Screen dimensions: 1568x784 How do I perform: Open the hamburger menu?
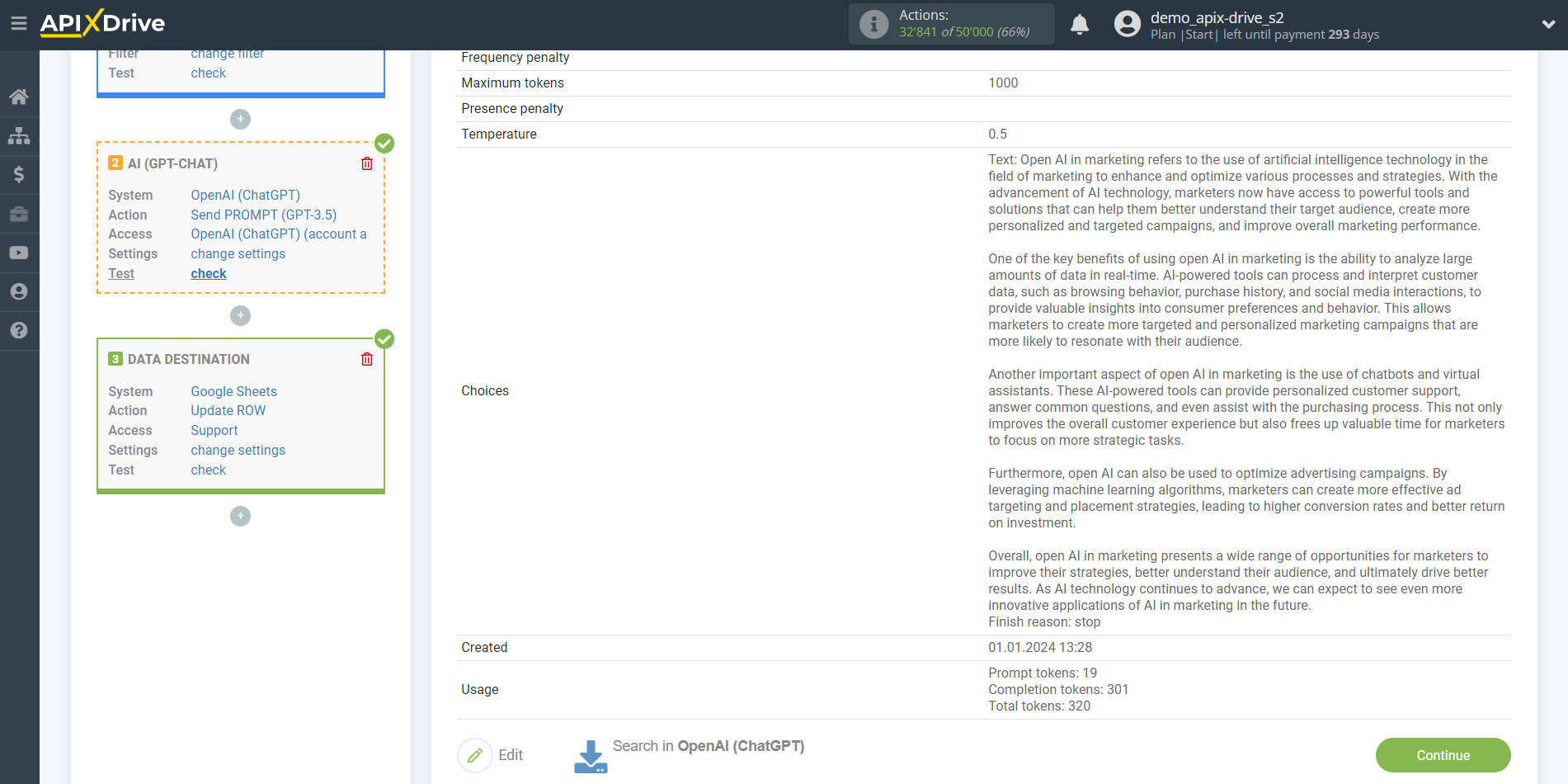pyautogui.click(x=19, y=23)
